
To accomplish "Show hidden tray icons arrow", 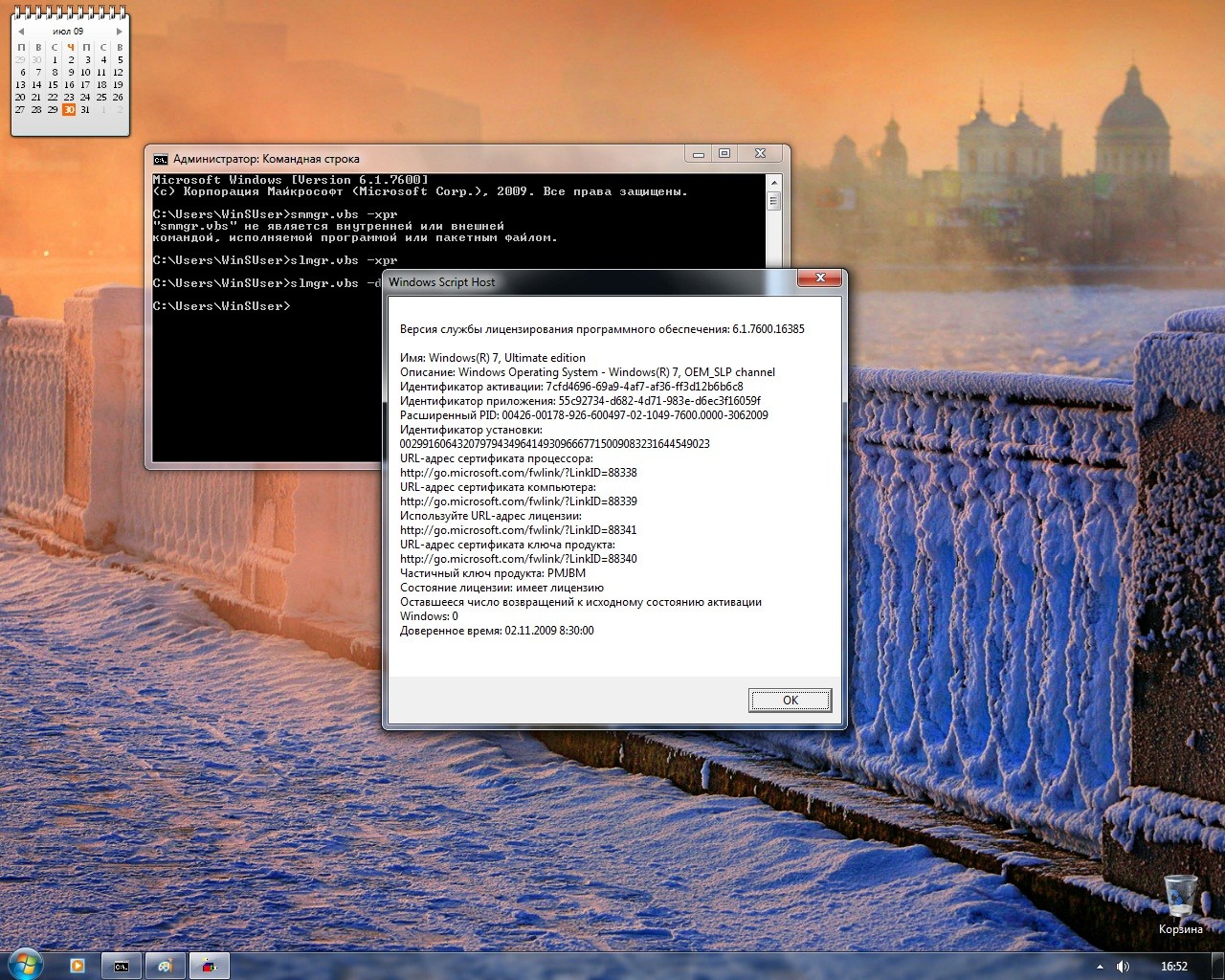I will coord(1100,967).
